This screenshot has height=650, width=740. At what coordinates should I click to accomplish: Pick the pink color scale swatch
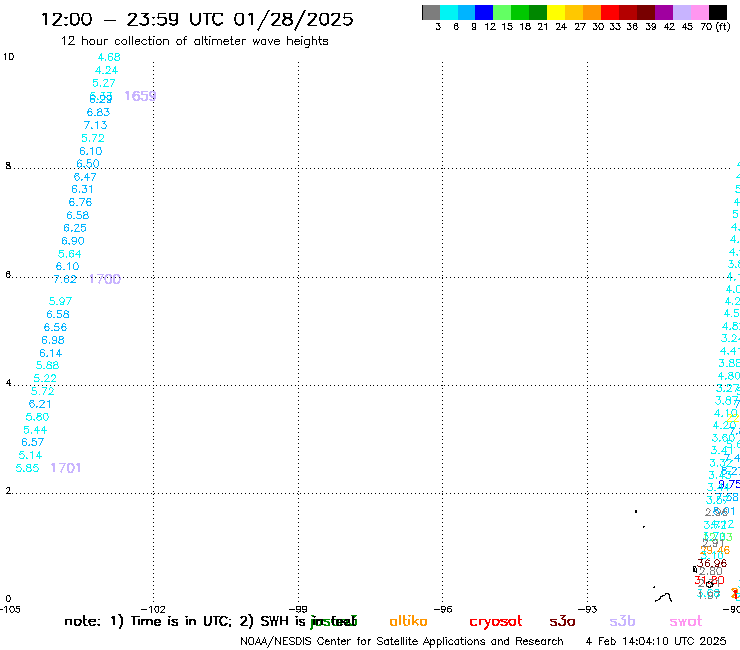click(x=699, y=12)
